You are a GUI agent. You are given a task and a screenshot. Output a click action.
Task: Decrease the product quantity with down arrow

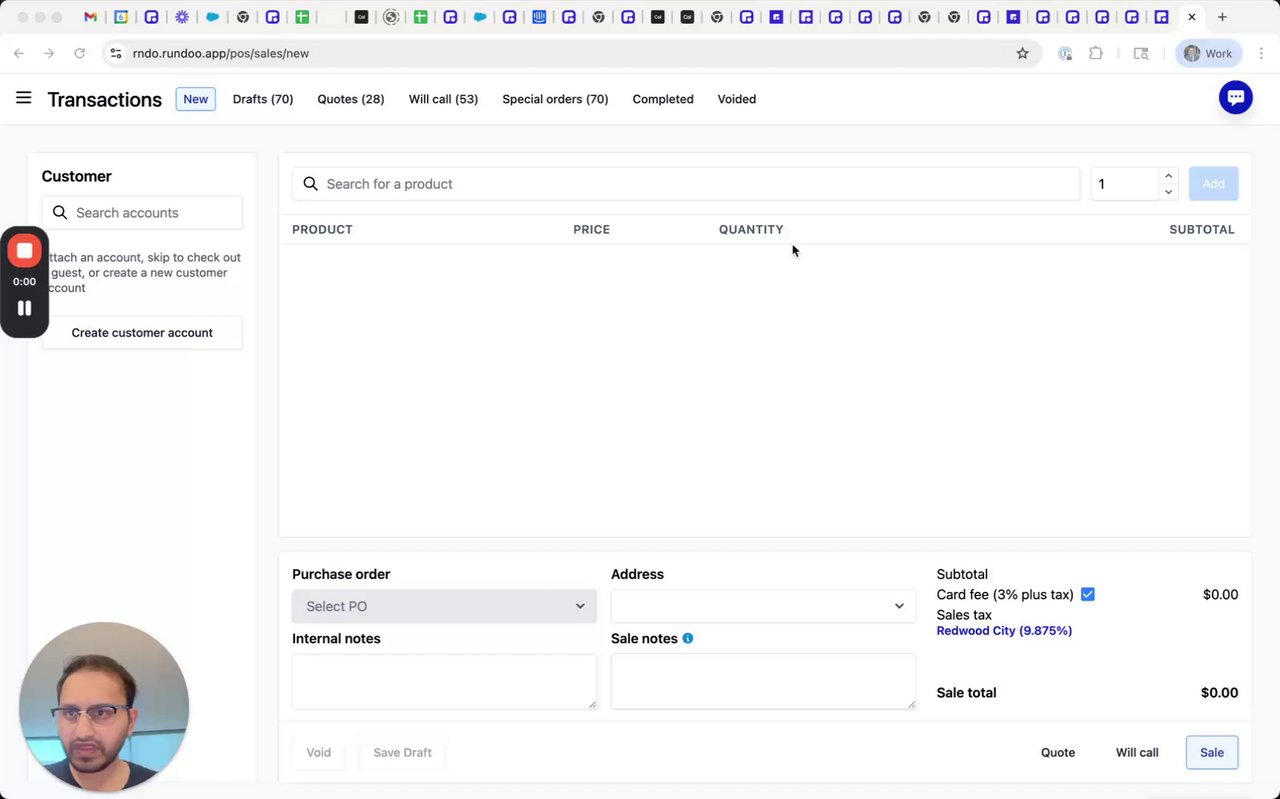coord(1168,192)
